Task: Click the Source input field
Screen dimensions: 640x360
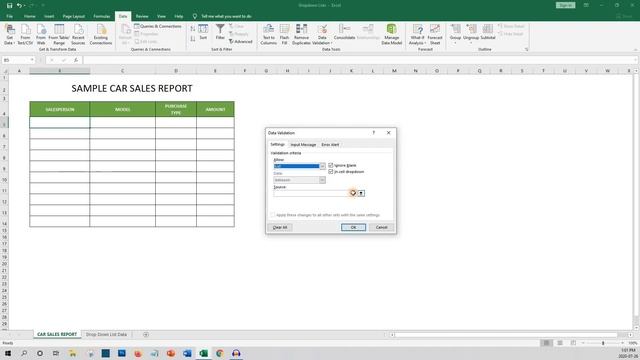Action: (315, 193)
